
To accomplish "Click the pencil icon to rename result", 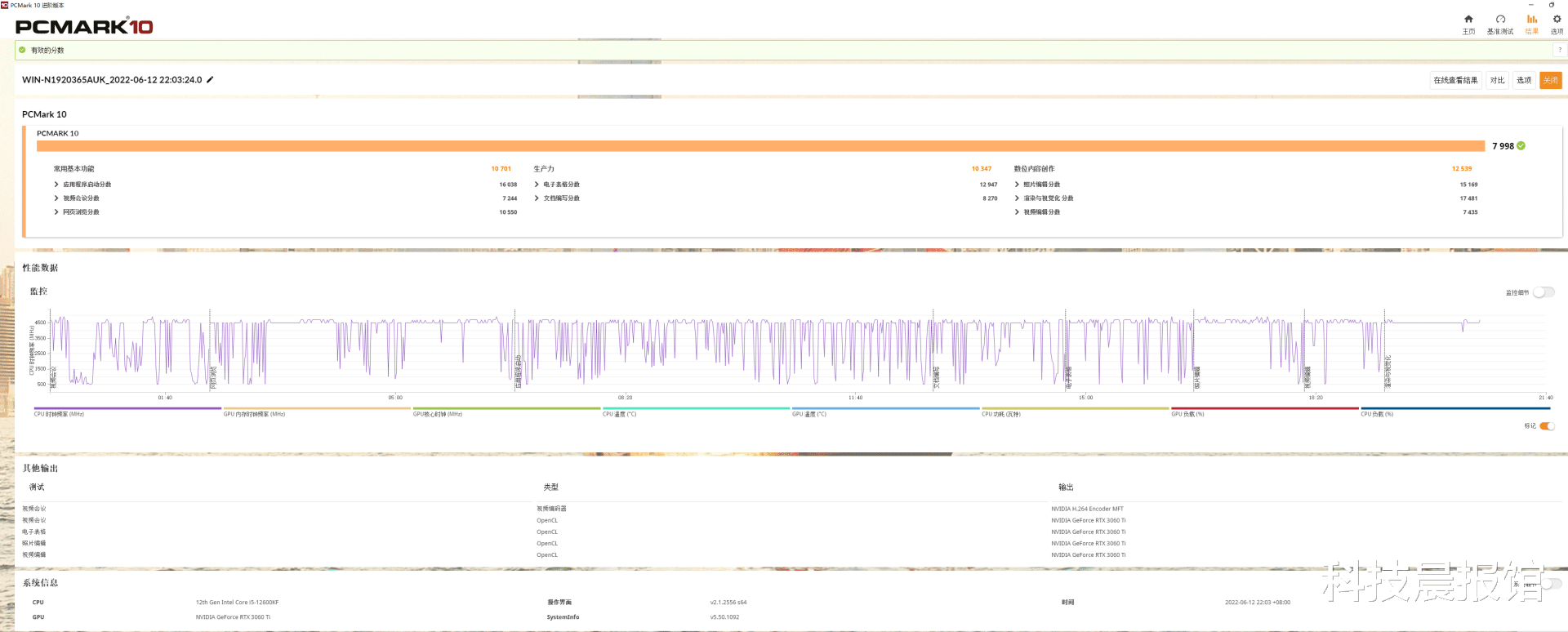I will point(210,79).
